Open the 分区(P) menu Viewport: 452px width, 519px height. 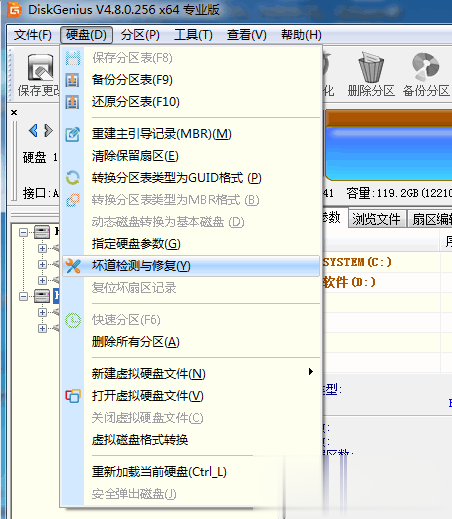140,35
